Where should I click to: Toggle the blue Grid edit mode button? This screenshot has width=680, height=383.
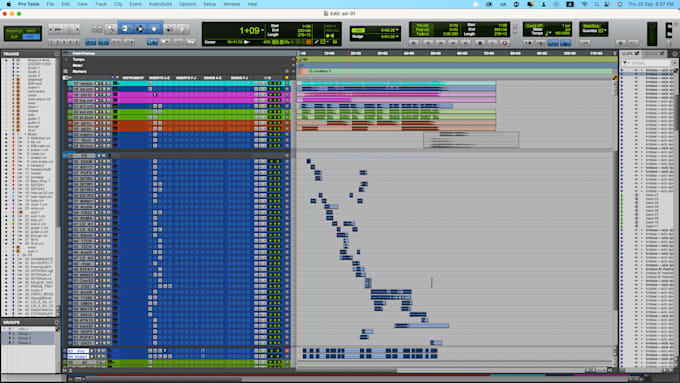coord(32,37)
